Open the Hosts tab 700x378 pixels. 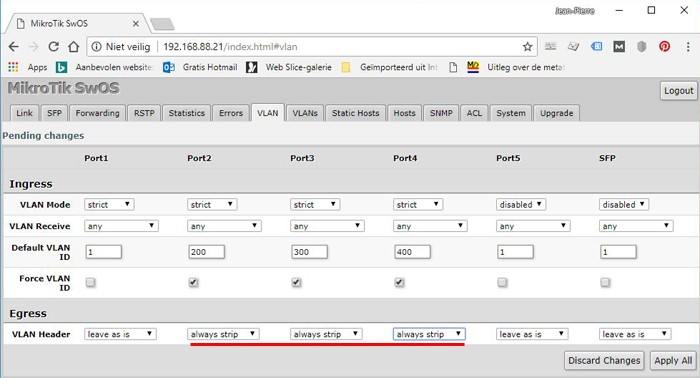(x=404, y=113)
